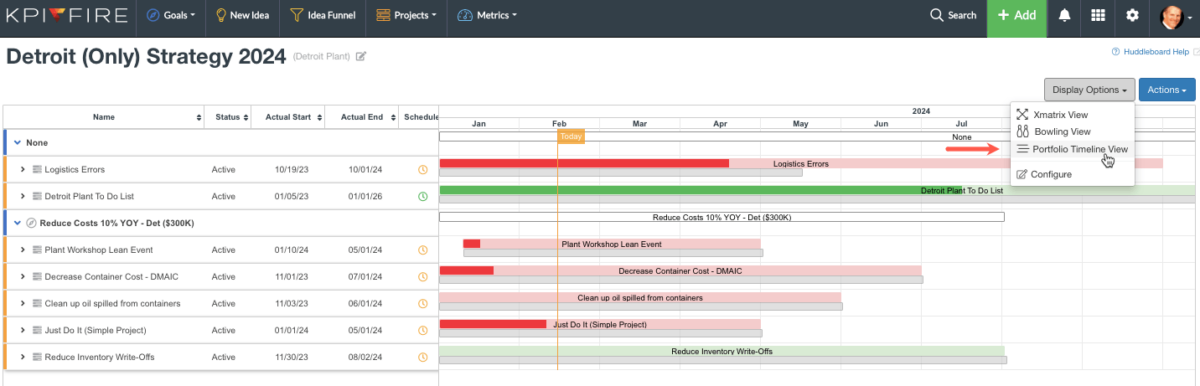Viewport: 1200px width, 386px height.
Task: Expand the Plant Workshop Lean Event row
Action: 22,250
